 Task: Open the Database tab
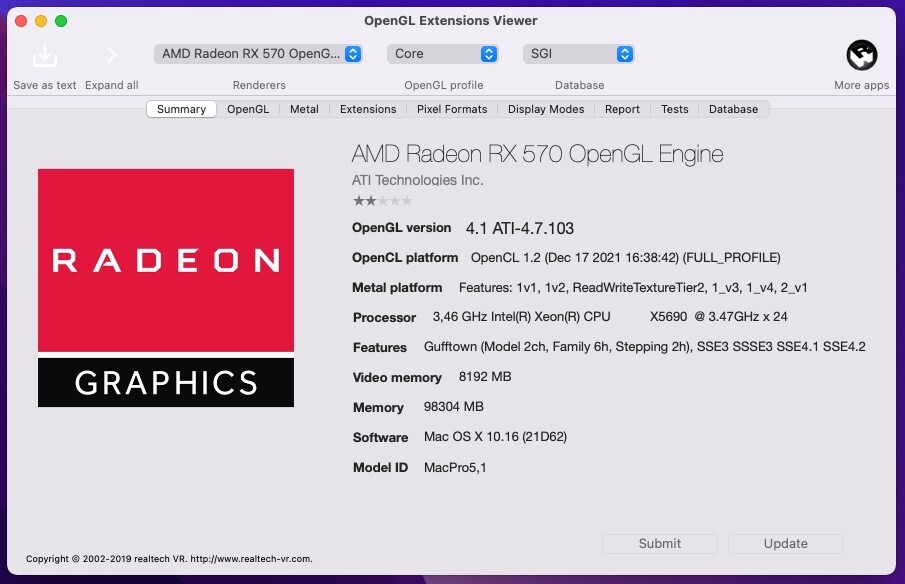pyautogui.click(x=733, y=109)
